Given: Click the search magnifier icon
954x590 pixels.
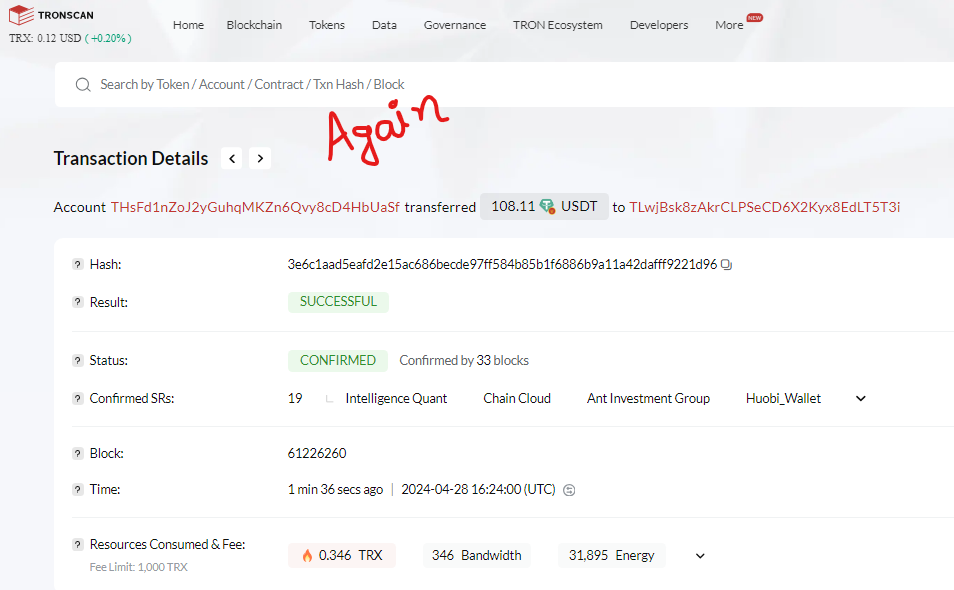Looking at the screenshot, I should [83, 85].
